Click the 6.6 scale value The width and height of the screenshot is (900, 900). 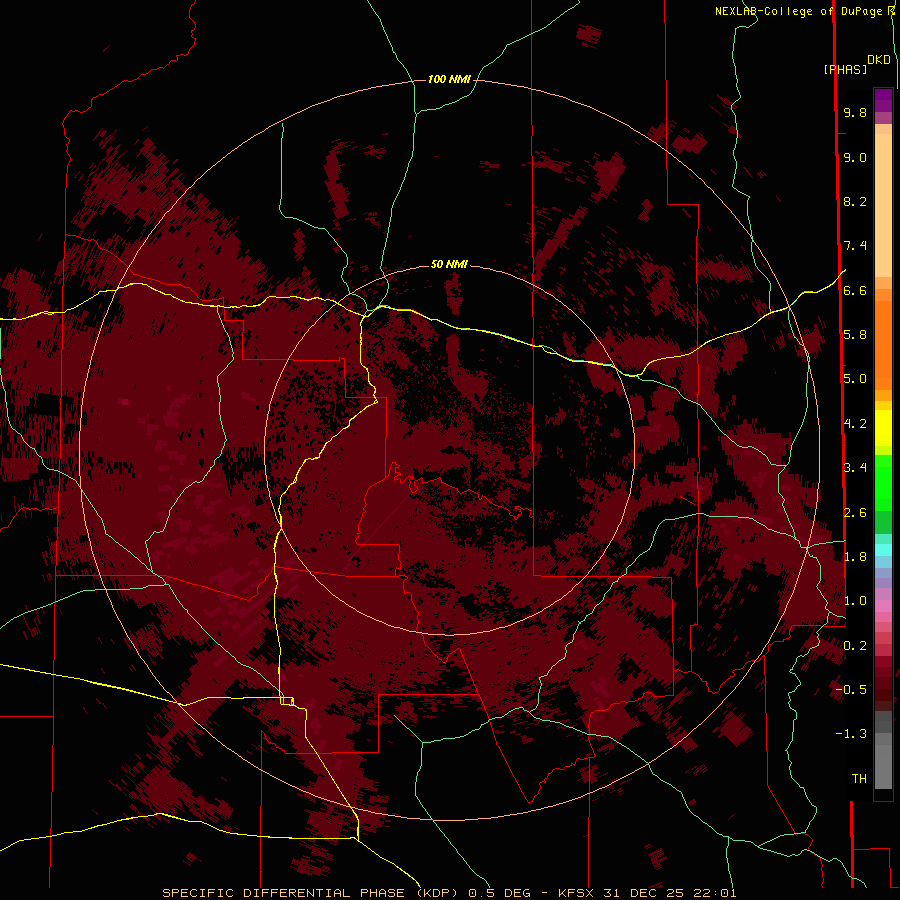[x=855, y=290]
